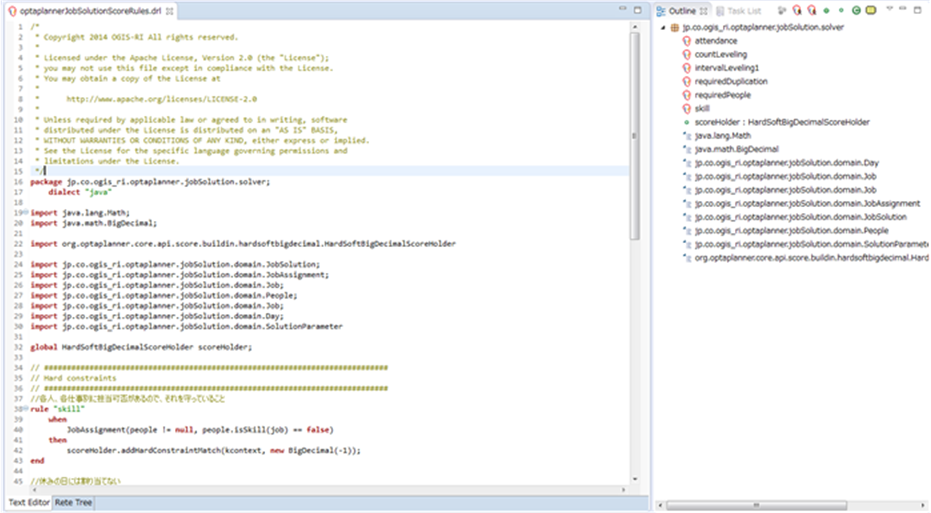Click the rule icon left of green dots
This screenshot has width=931, height=513.
pyautogui.click(x=812, y=11)
